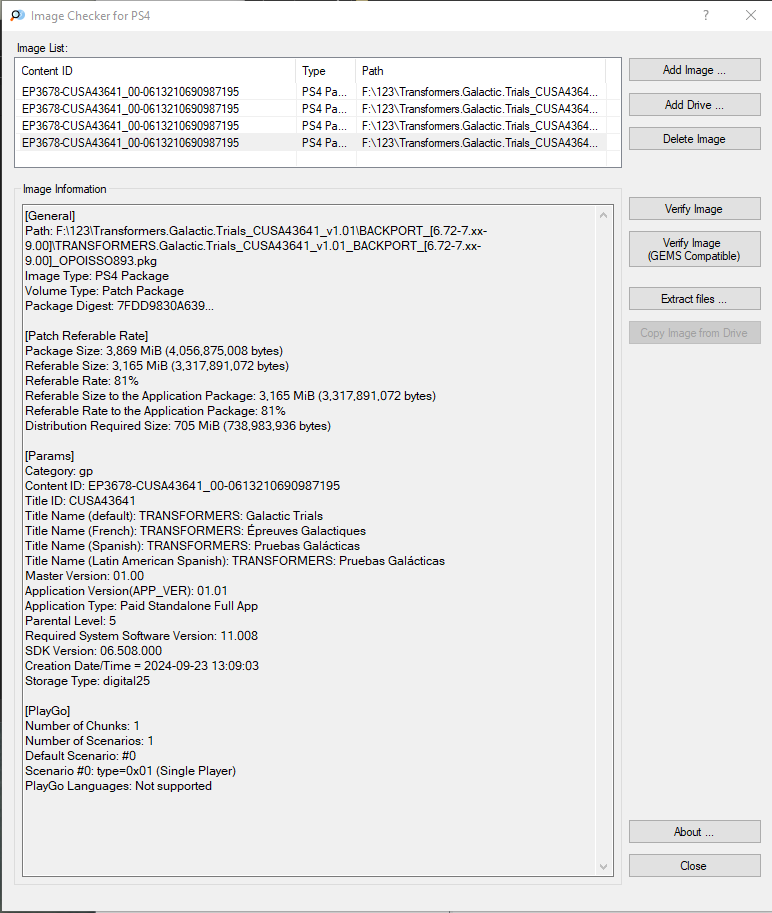Click the Parental Level: 5 line
Image resolution: width=772 pixels, height=913 pixels.
70,621
